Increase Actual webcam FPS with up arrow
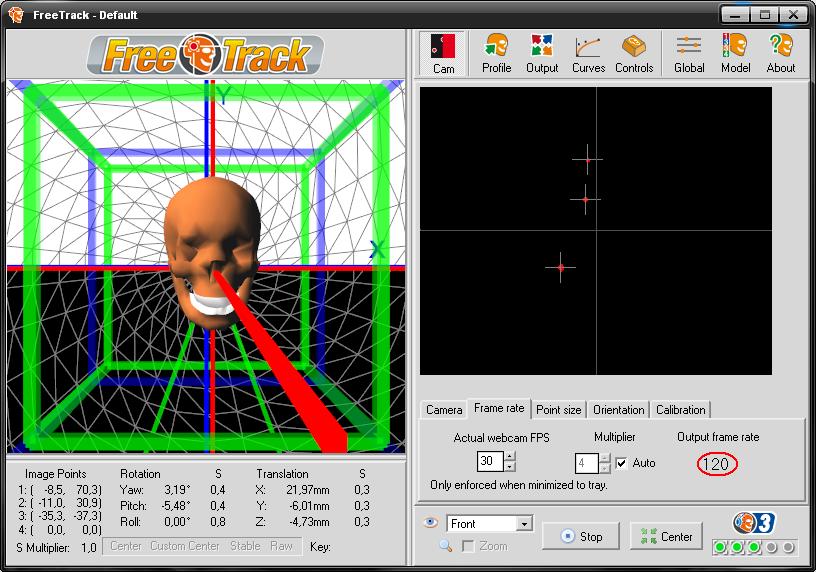816x572 pixels. (510, 456)
